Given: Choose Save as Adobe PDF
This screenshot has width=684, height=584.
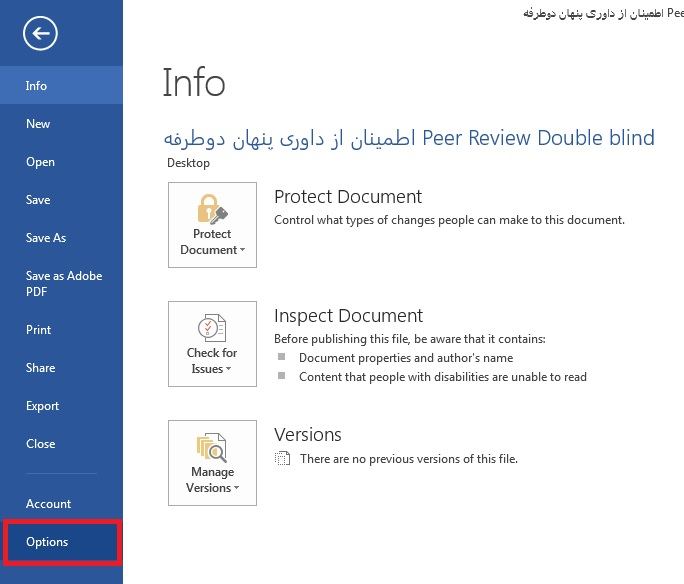Looking at the screenshot, I should [61, 283].
